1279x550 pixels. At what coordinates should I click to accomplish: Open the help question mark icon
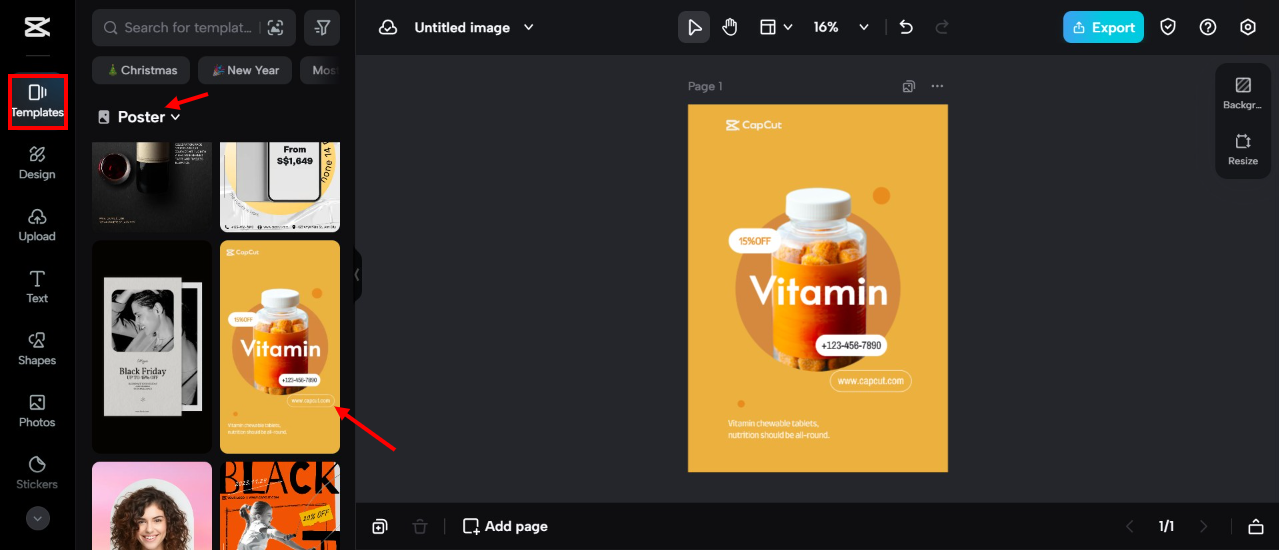coord(1208,27)
